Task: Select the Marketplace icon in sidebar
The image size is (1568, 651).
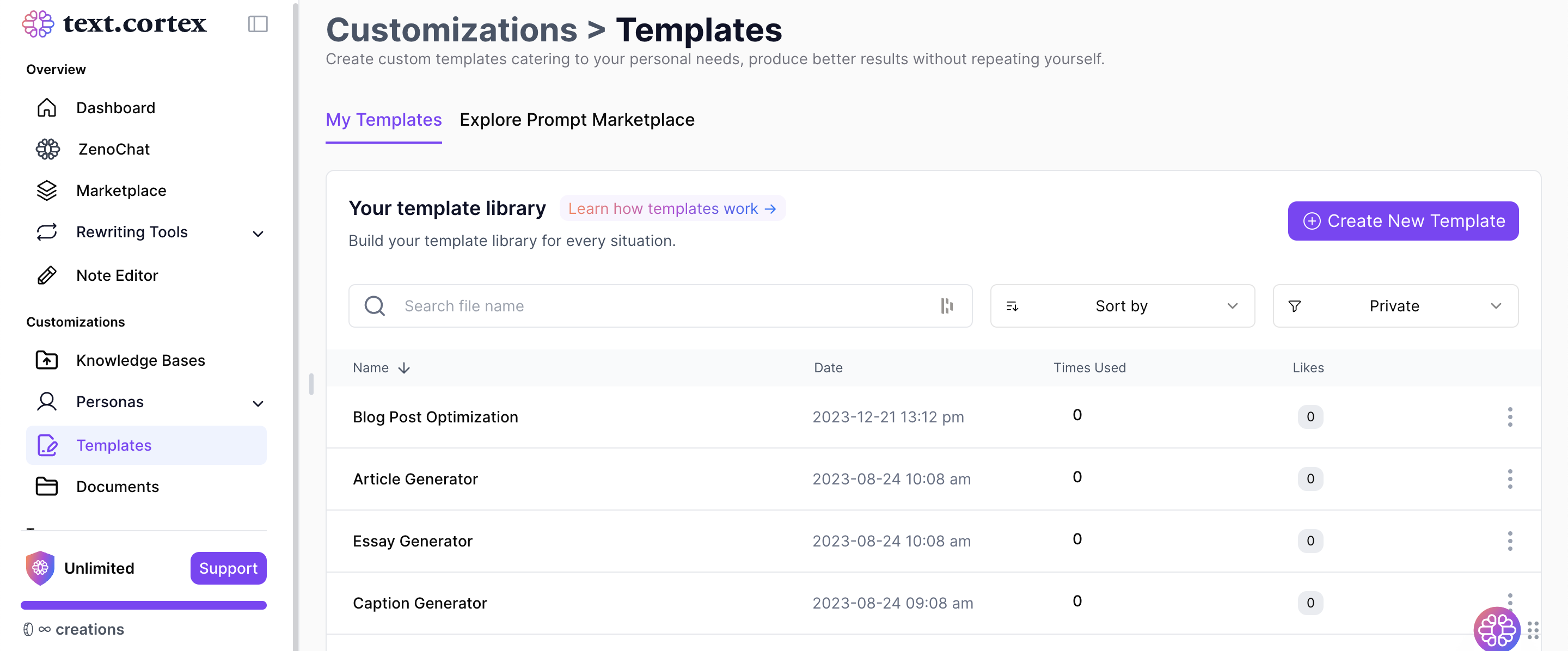Action: point(47,191)
